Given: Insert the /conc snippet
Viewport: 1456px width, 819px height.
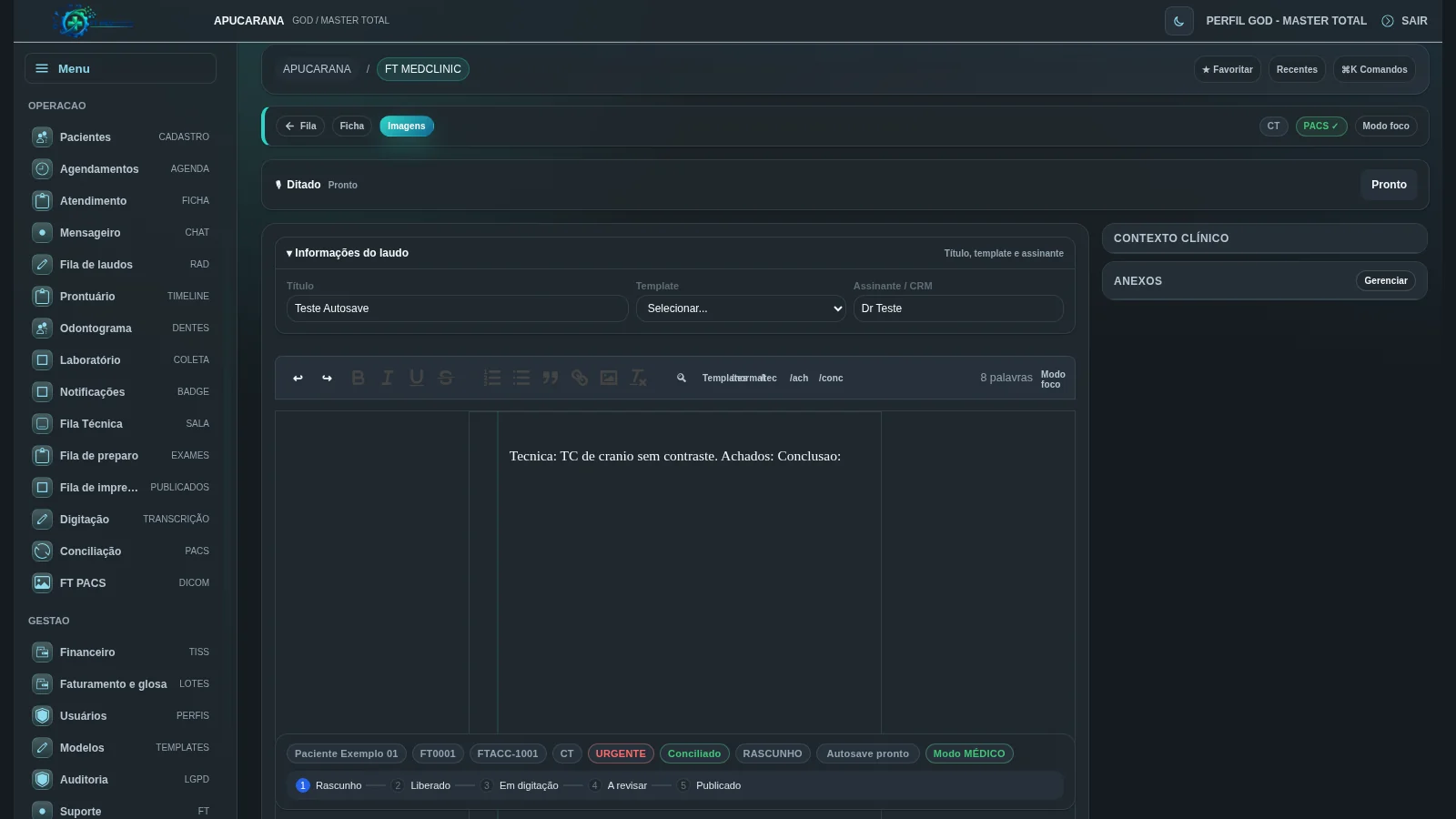Looking at the screenshot, I should tap(831, 379).
